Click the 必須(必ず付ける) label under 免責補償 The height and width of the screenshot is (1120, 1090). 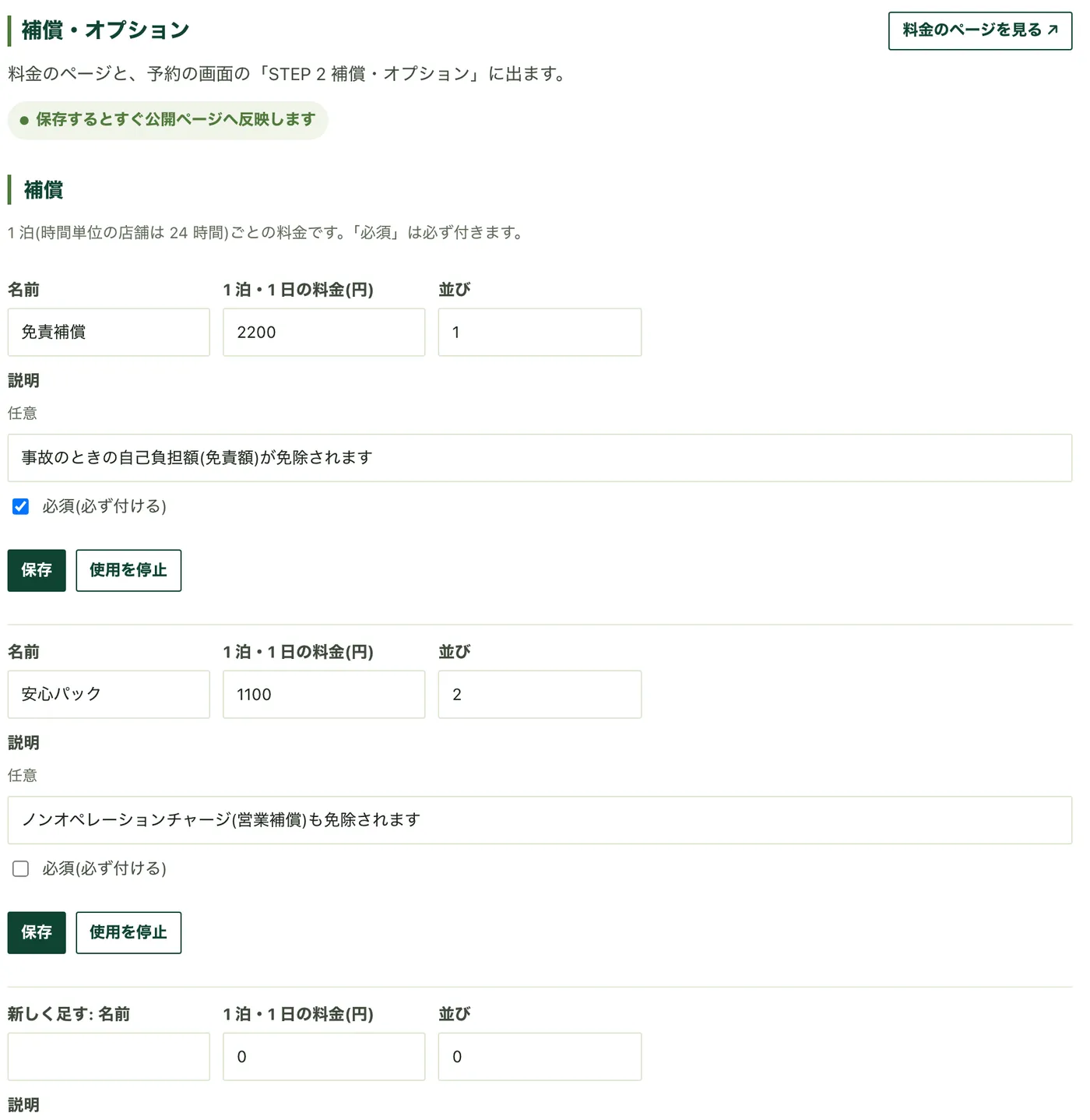pos(104,506)
